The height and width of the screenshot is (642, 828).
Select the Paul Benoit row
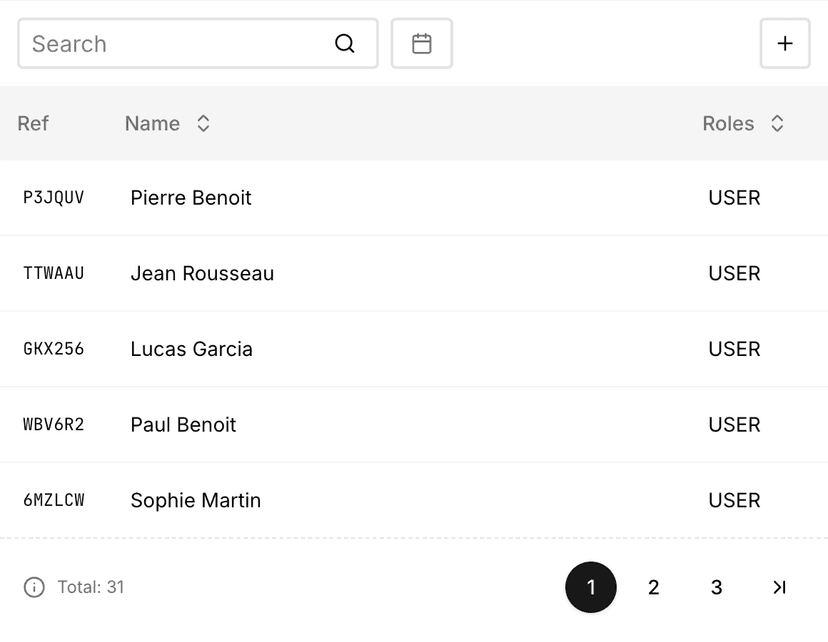pos(183,425)
